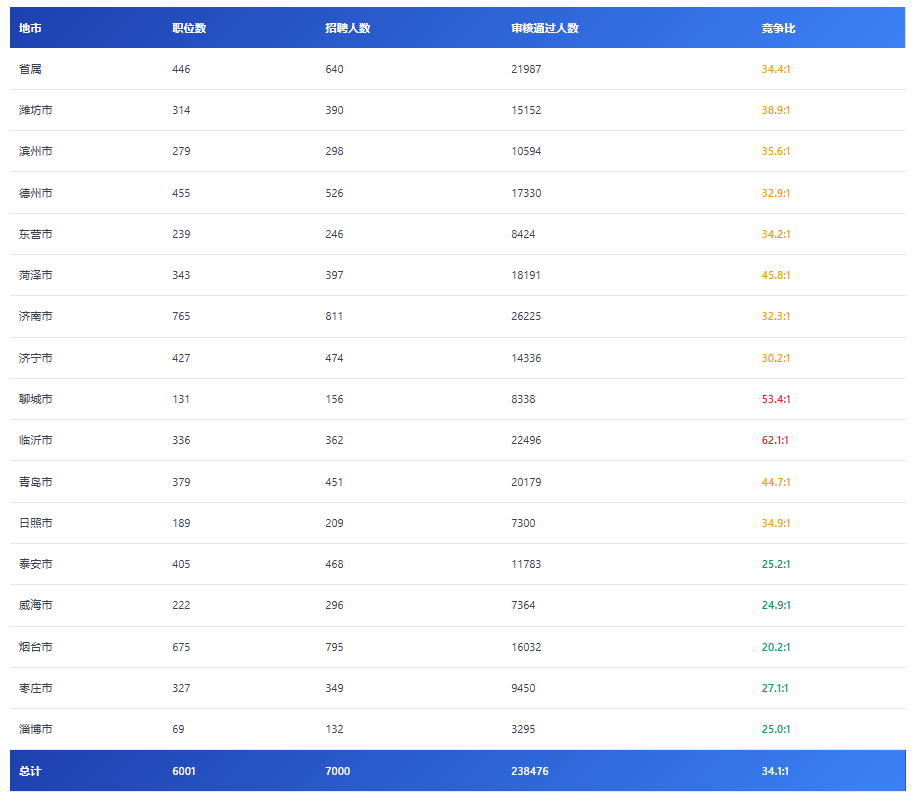Click the 26225 approved count for 济南市
Screen dimensions: 915x795
[526, 316]
